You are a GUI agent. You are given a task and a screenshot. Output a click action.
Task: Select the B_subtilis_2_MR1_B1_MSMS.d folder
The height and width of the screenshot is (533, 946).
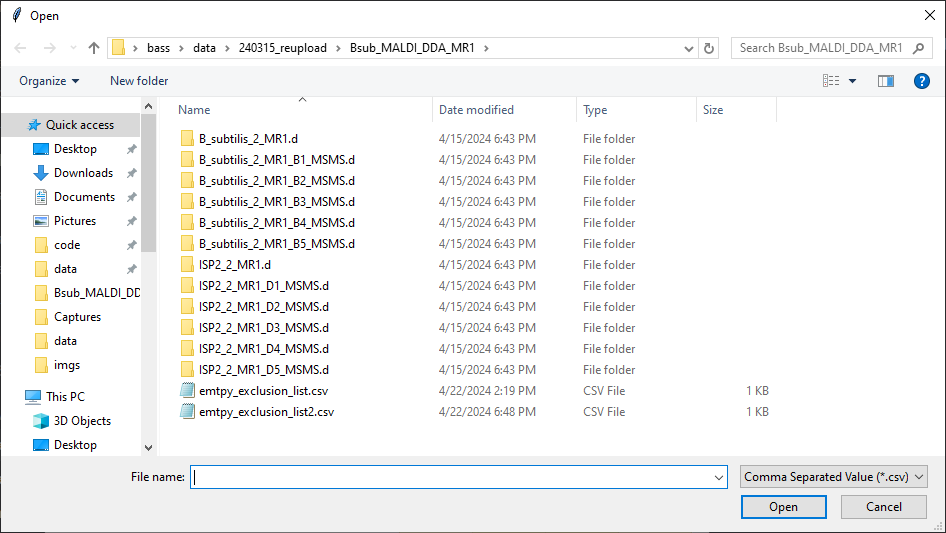point(276,160)
